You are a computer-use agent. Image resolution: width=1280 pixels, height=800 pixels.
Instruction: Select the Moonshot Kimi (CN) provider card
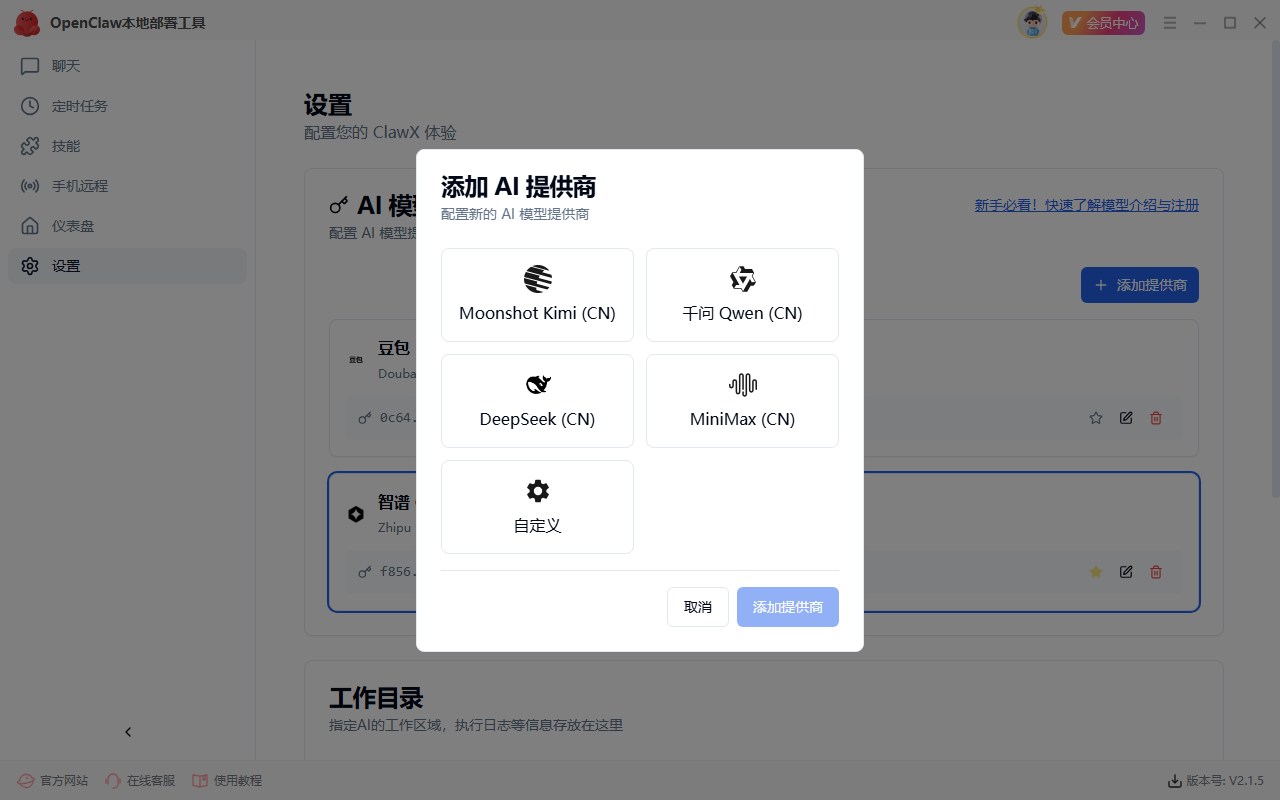click(537, 295)
